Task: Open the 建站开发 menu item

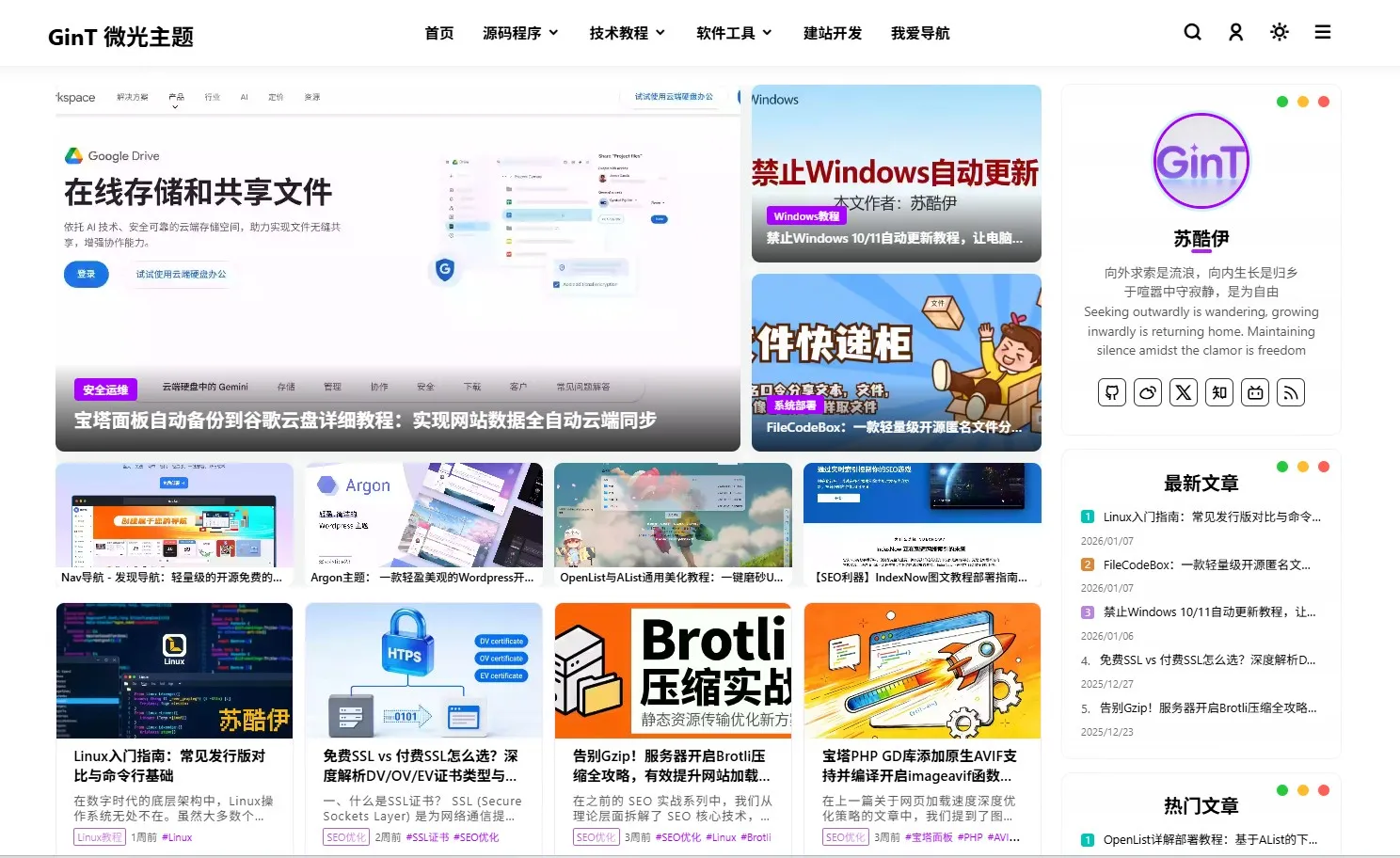Action: [833, 33]
